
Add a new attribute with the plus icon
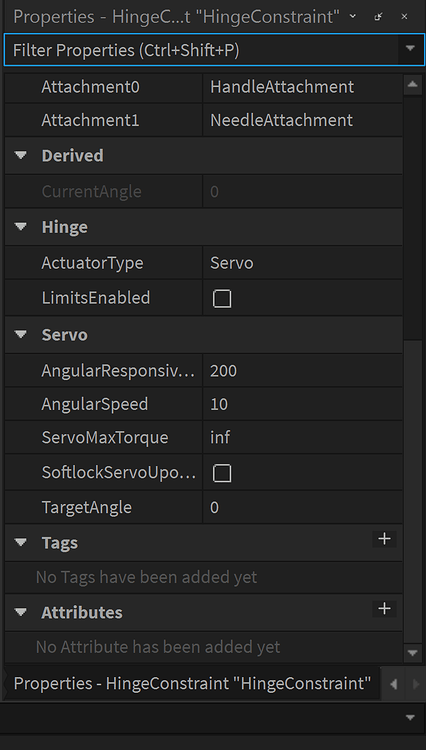point(384,609)
